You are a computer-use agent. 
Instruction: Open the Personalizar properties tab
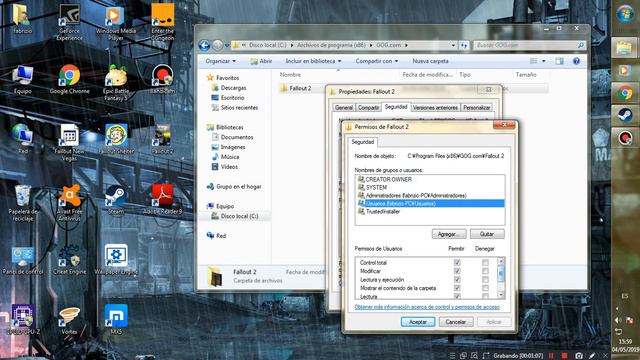(x=476, y=107)
